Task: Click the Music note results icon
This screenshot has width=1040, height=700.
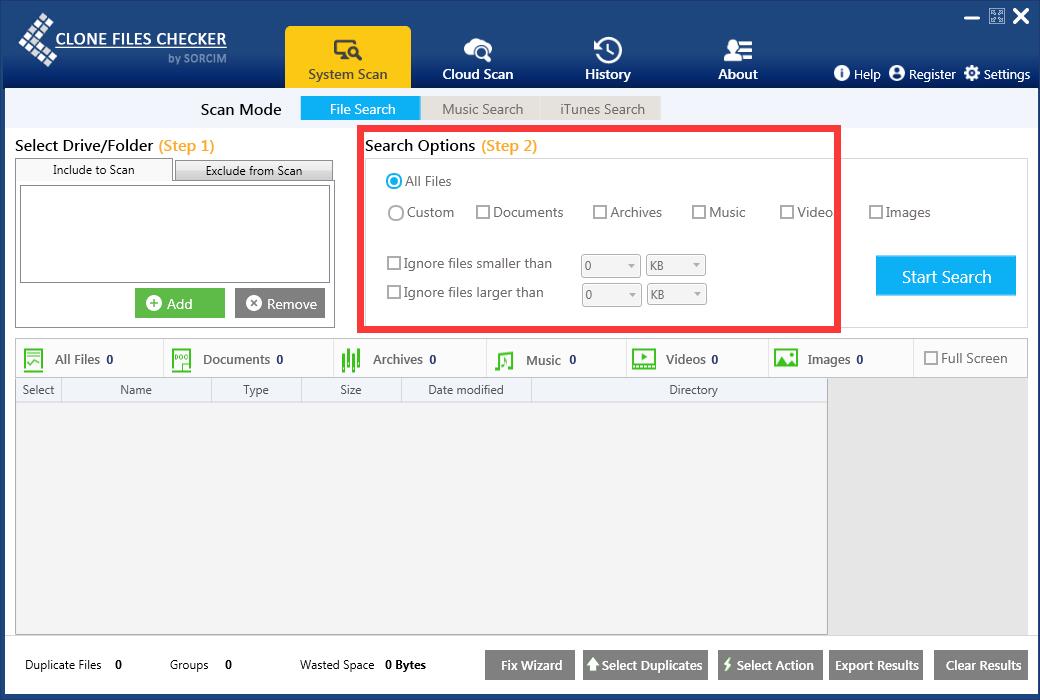Action: pos(504,360)
